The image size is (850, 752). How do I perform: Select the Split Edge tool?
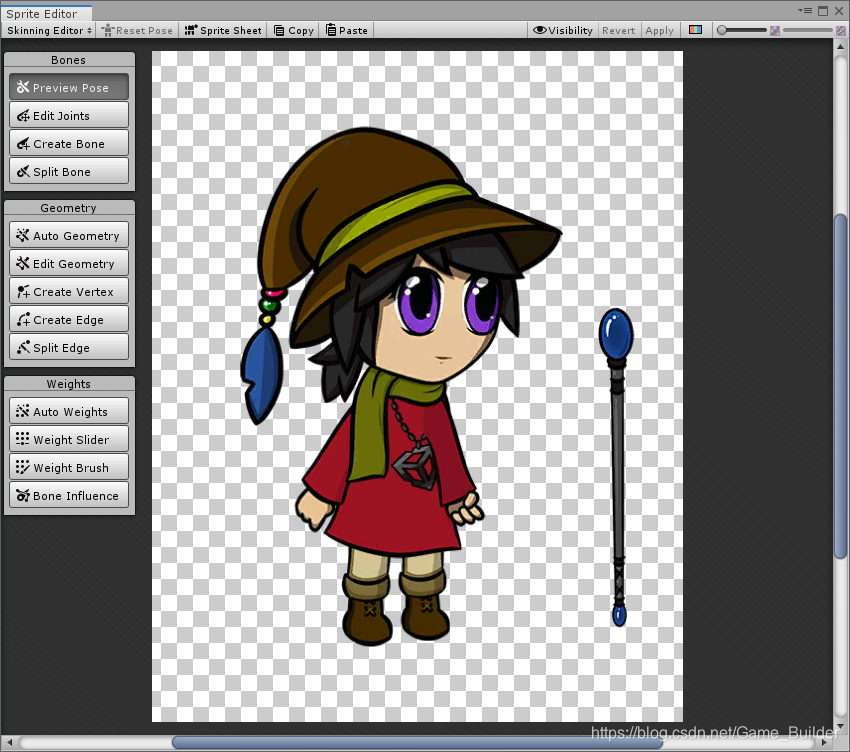[x=69, y=348]
